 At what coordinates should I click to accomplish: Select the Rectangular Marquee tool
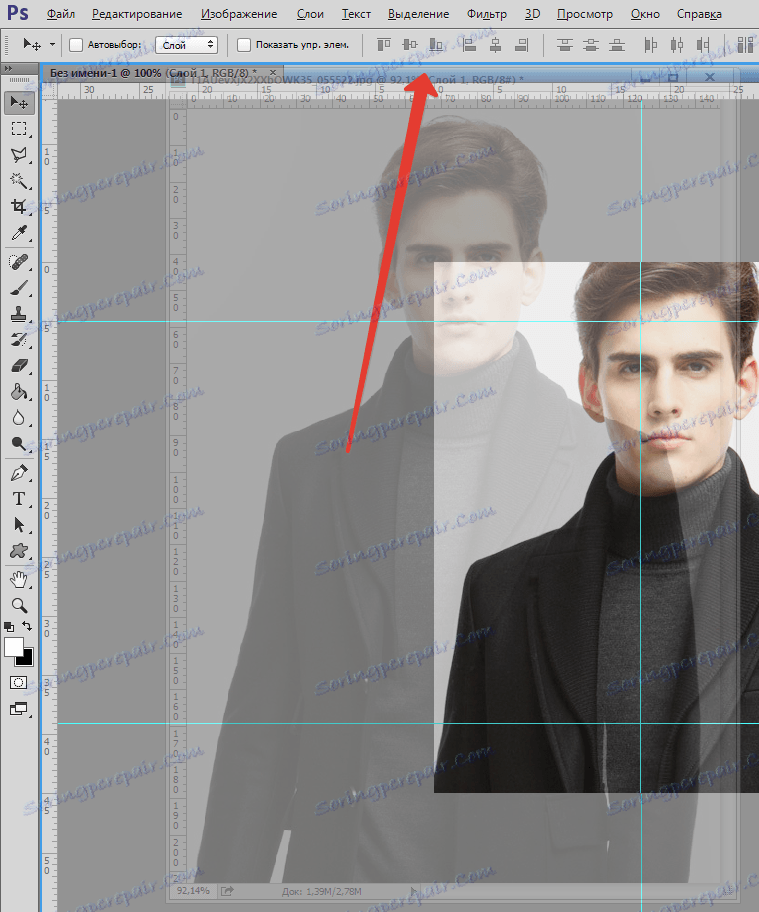[x=19, y=129]
